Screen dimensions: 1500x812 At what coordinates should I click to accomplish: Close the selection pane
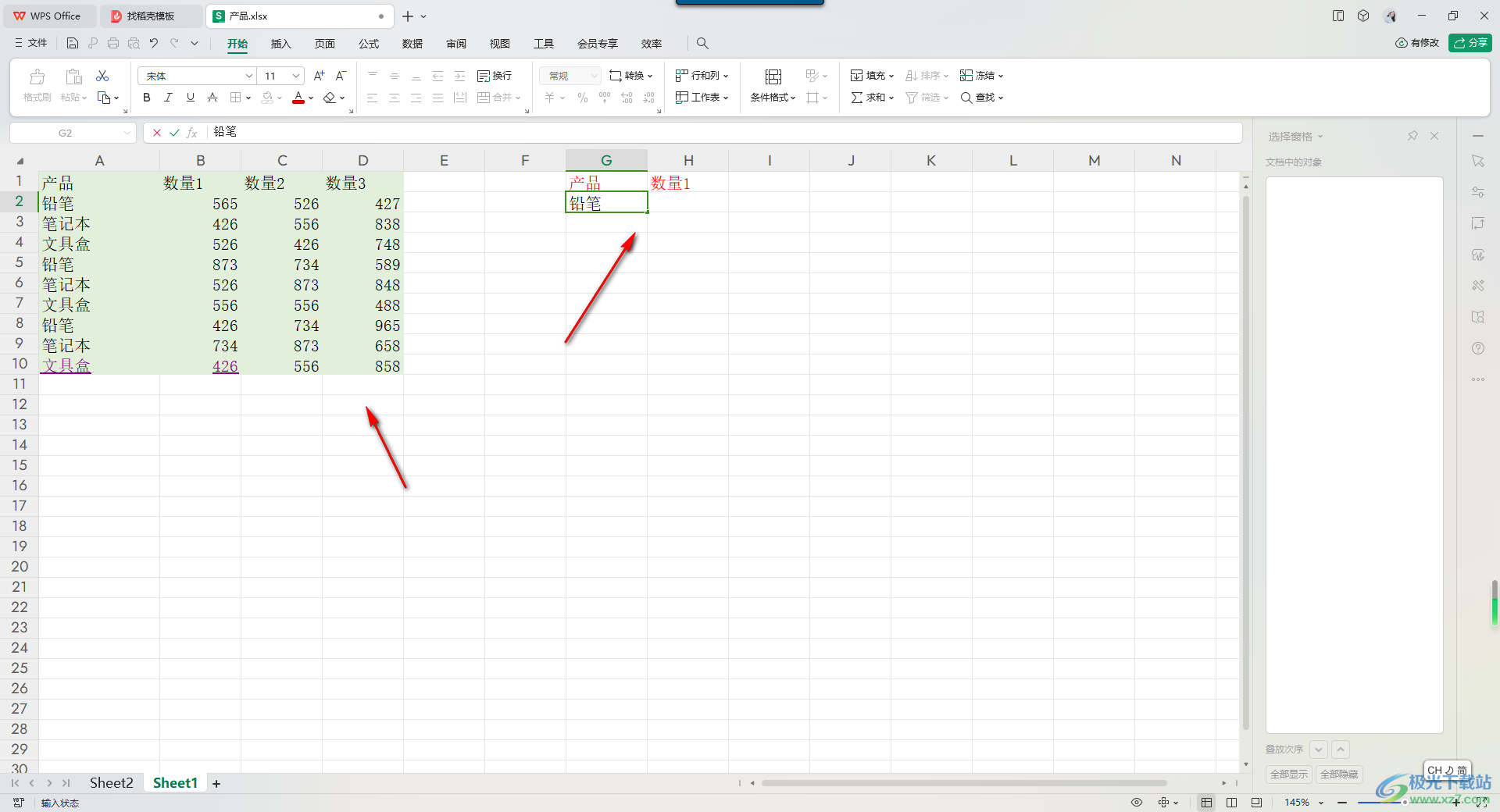(x=1434, y=136)
